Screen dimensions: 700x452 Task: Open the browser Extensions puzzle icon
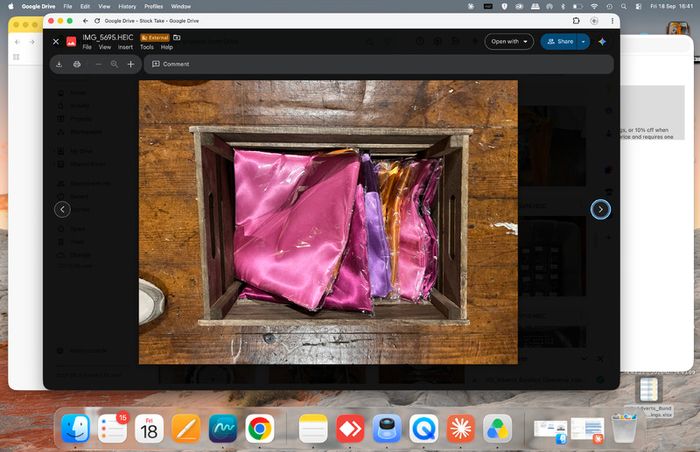tap(576, 21)
